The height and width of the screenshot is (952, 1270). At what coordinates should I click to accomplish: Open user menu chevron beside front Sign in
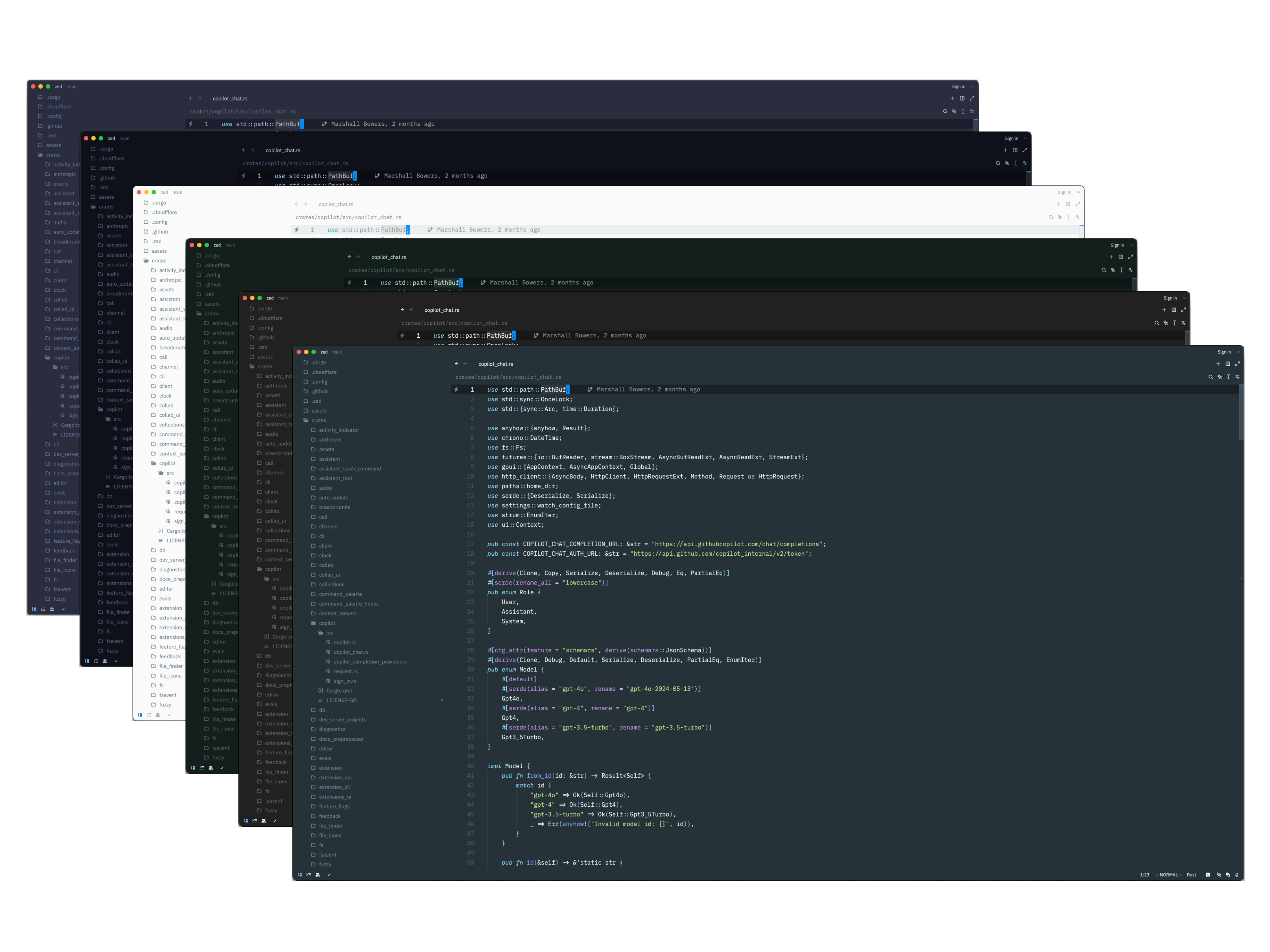tap(1238, 352)
